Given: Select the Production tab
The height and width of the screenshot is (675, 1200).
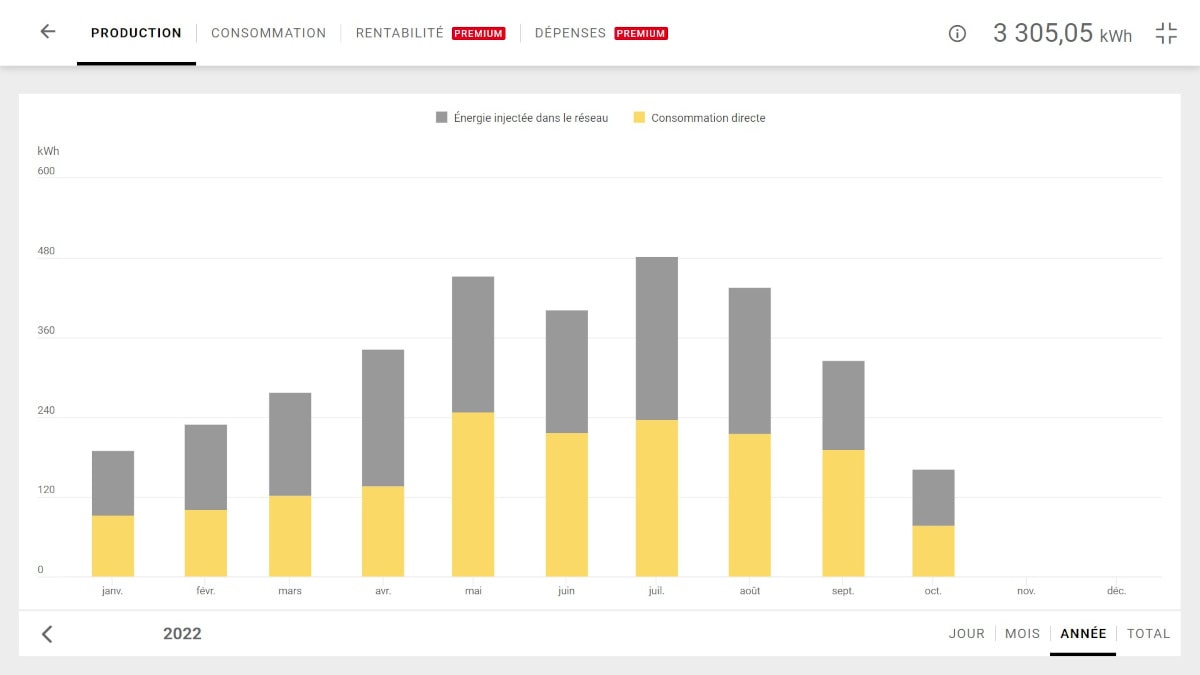Looking at the screenshot, I should 136,33.
